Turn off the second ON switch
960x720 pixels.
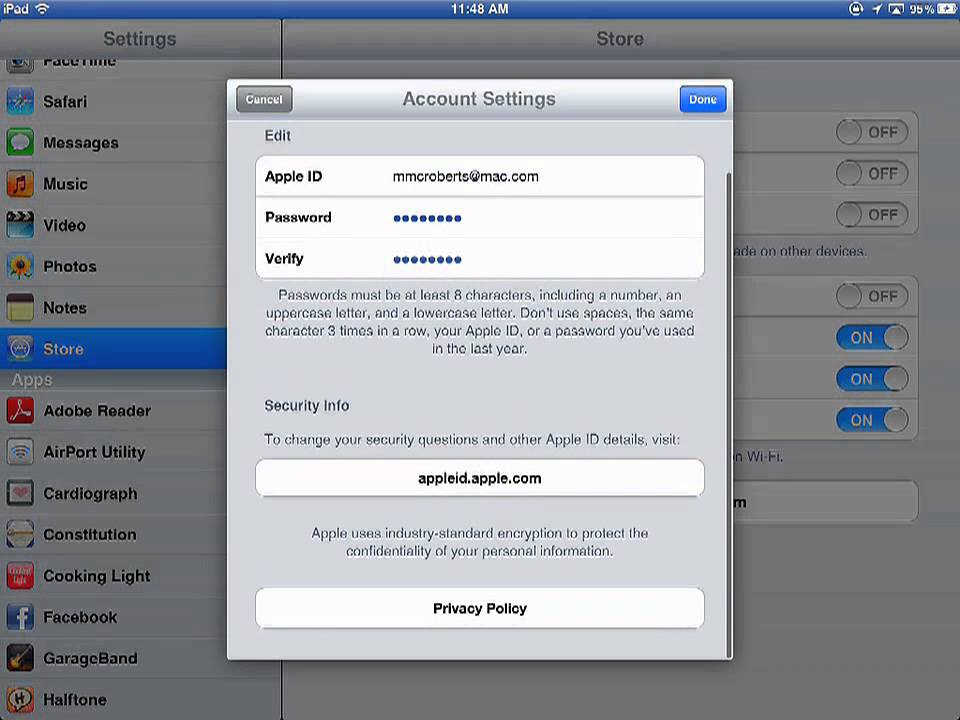pos(872,379)
